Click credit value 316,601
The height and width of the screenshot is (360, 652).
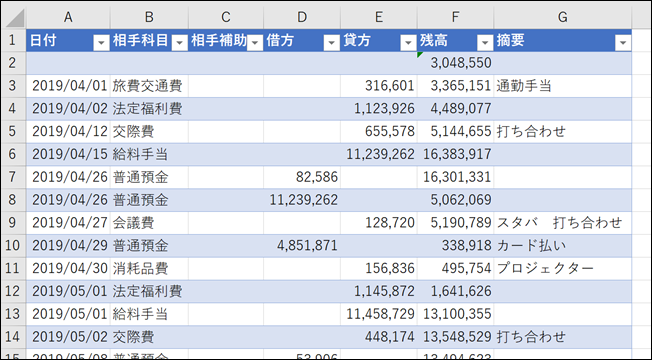point(379,86)
